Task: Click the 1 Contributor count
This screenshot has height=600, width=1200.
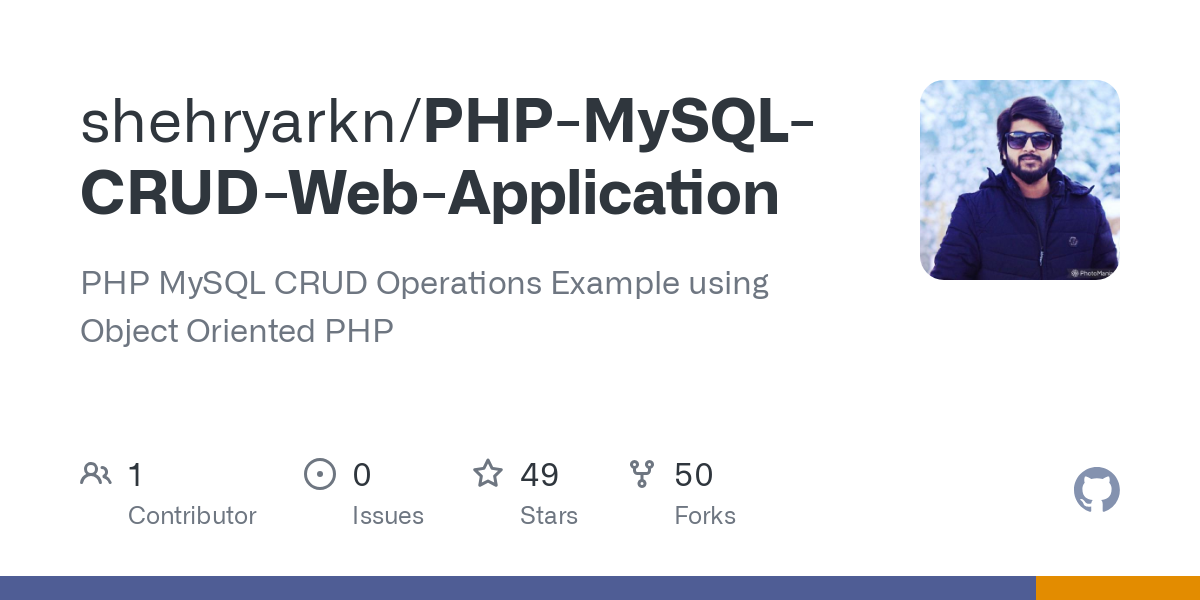Action: click(136, 475)
